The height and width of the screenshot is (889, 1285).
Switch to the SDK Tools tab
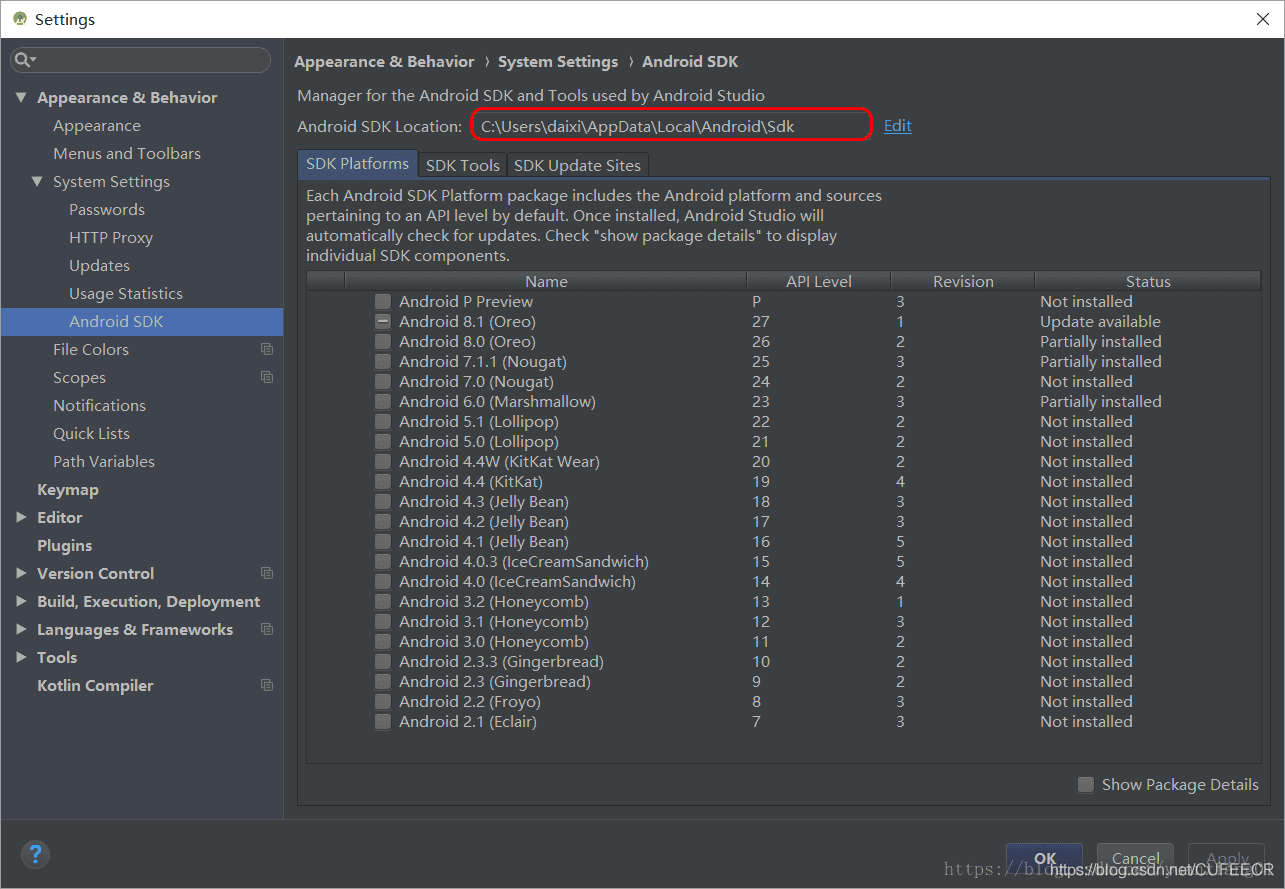pos(462,165)
